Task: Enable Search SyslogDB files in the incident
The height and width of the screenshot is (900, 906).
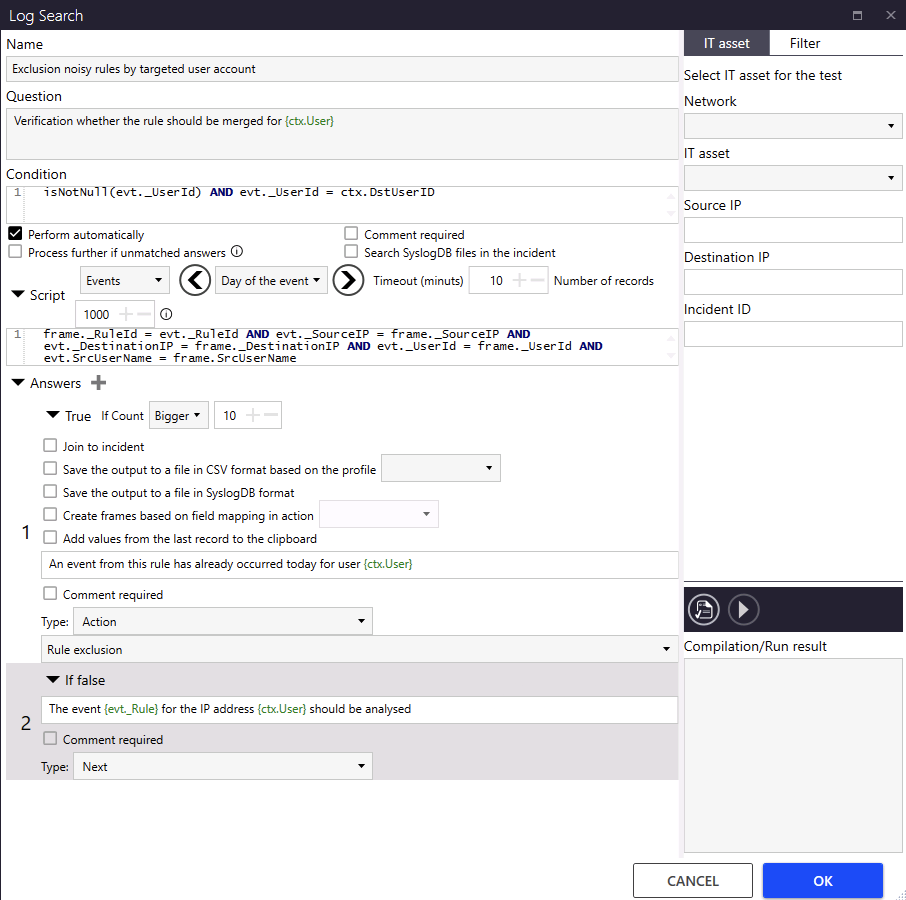Action: click(351, 251)
